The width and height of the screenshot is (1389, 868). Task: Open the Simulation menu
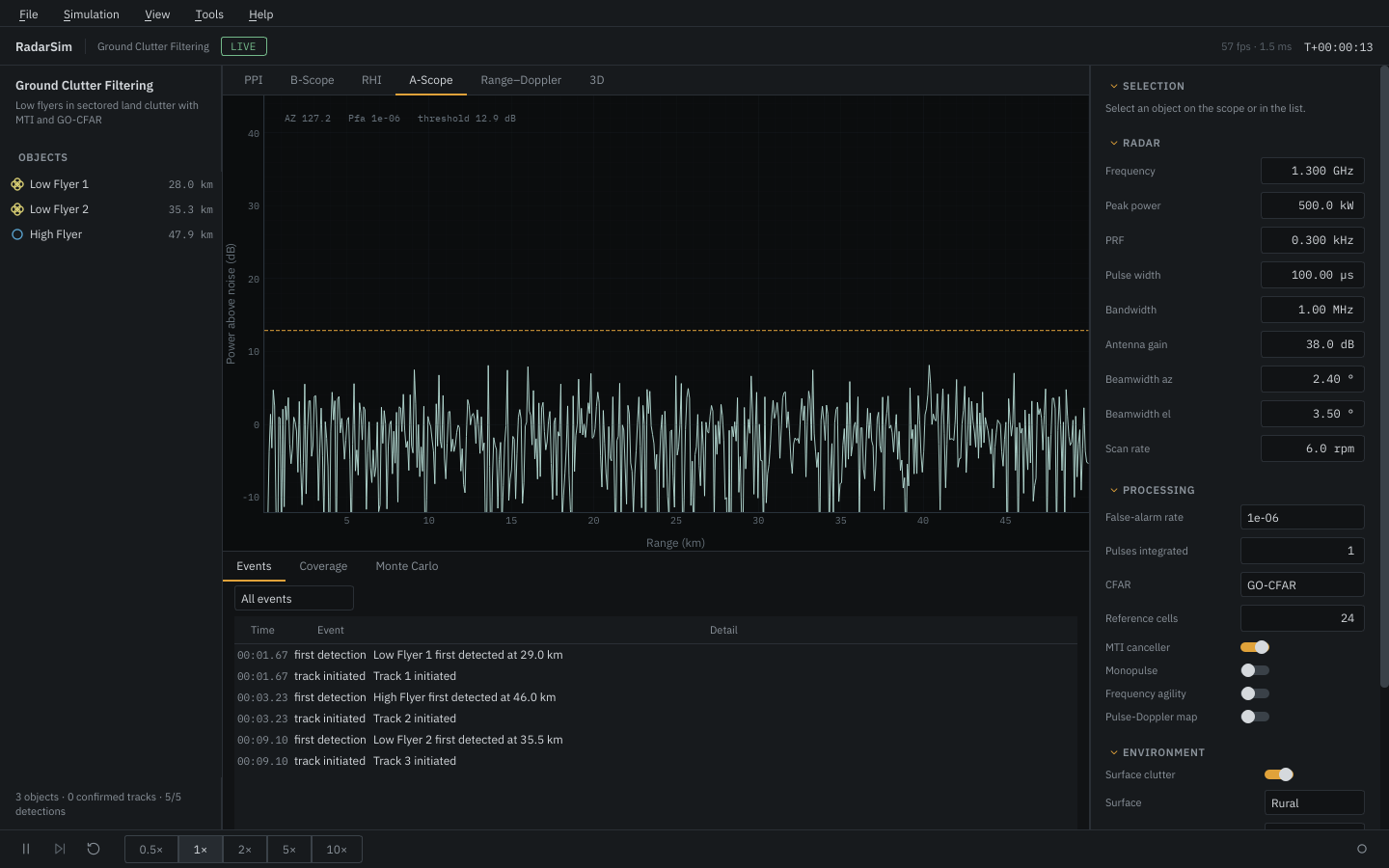[92, 14]
